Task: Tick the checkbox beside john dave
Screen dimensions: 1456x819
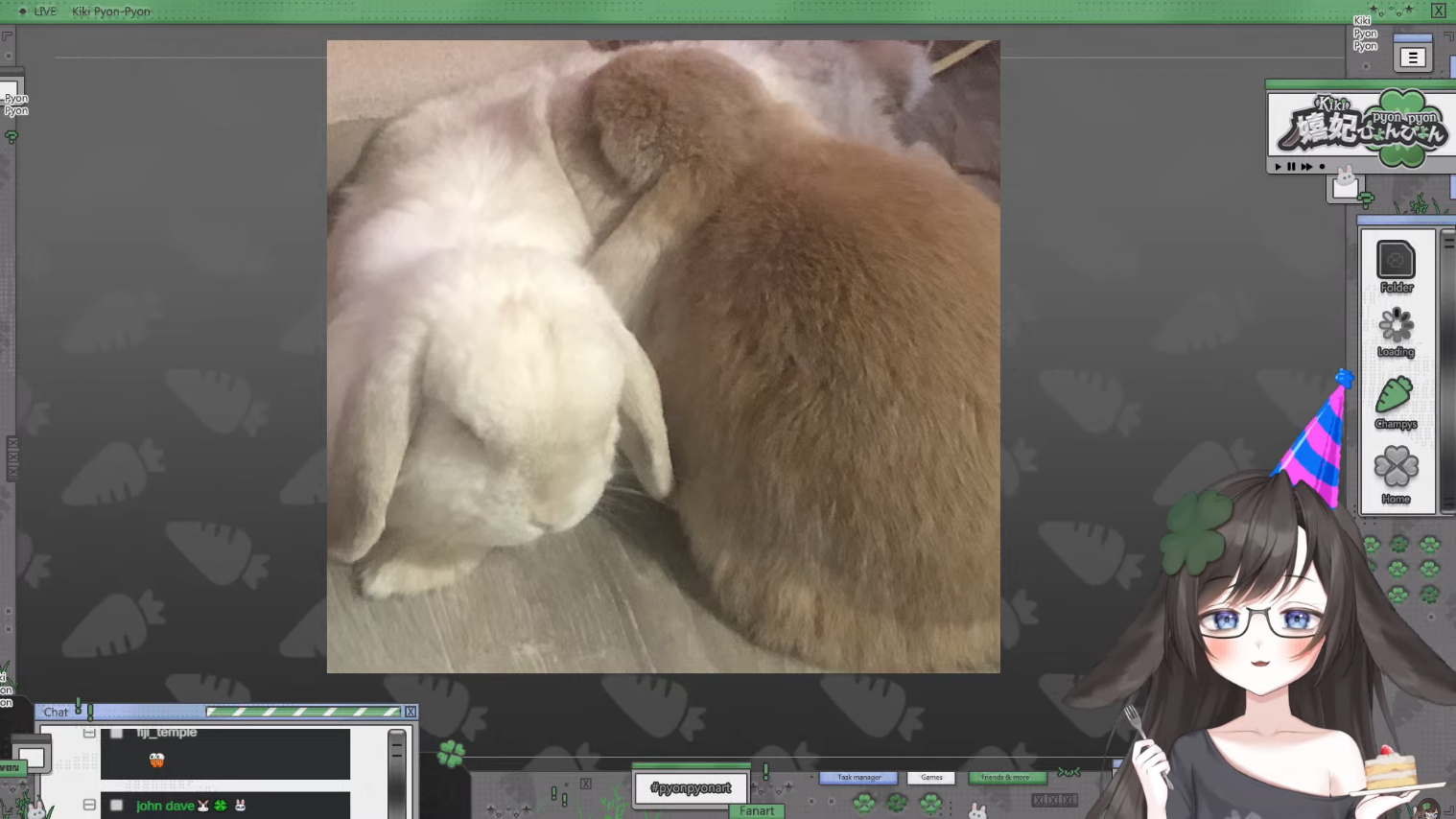Action: (x=116, y=806)
